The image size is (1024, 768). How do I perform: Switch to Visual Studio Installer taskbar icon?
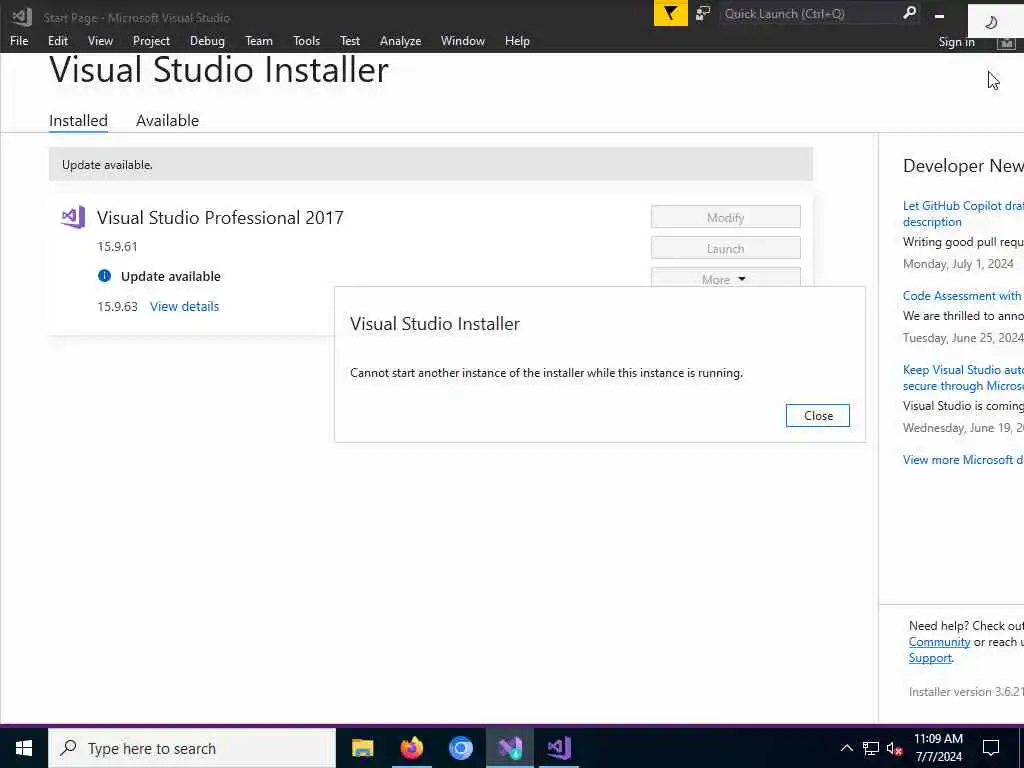tap(509, 748)
